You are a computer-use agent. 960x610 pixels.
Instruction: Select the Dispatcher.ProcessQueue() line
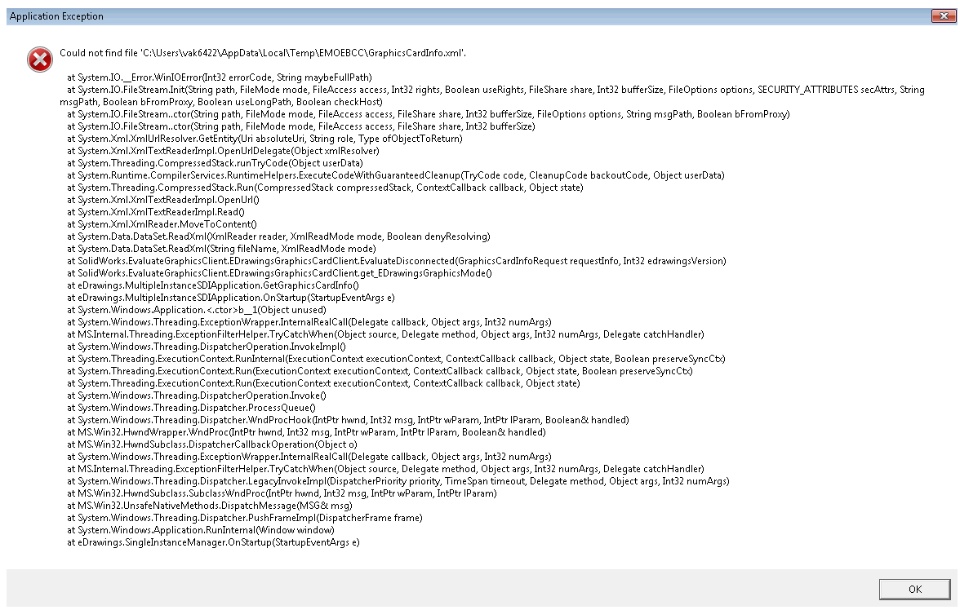coord(191,408)
